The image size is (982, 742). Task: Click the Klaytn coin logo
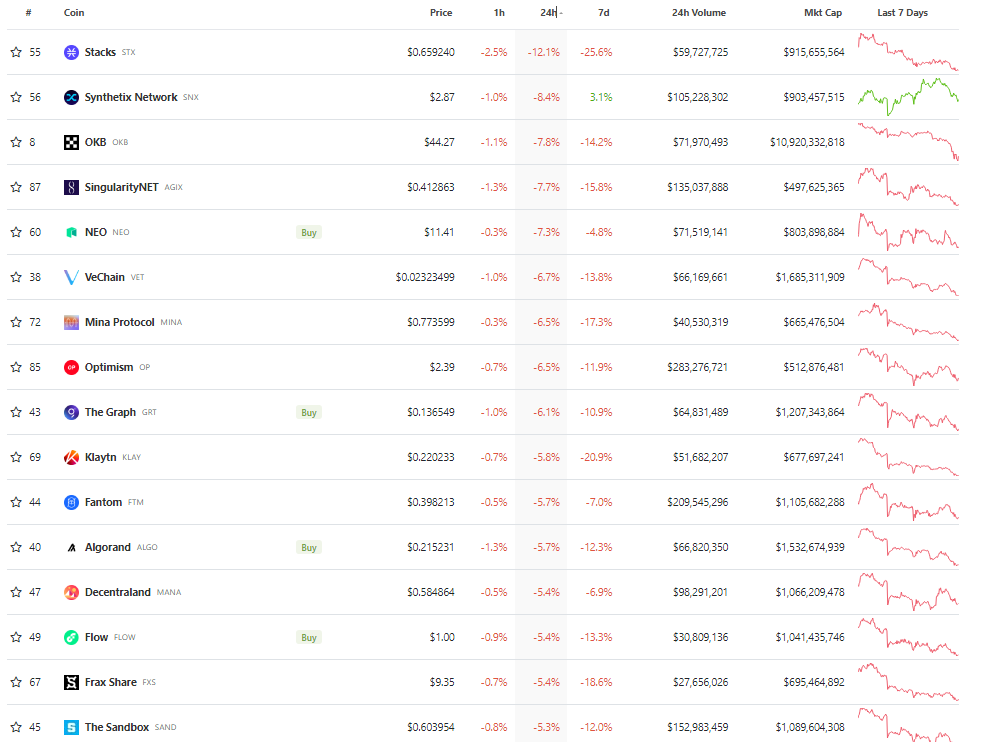click(71, 457)
